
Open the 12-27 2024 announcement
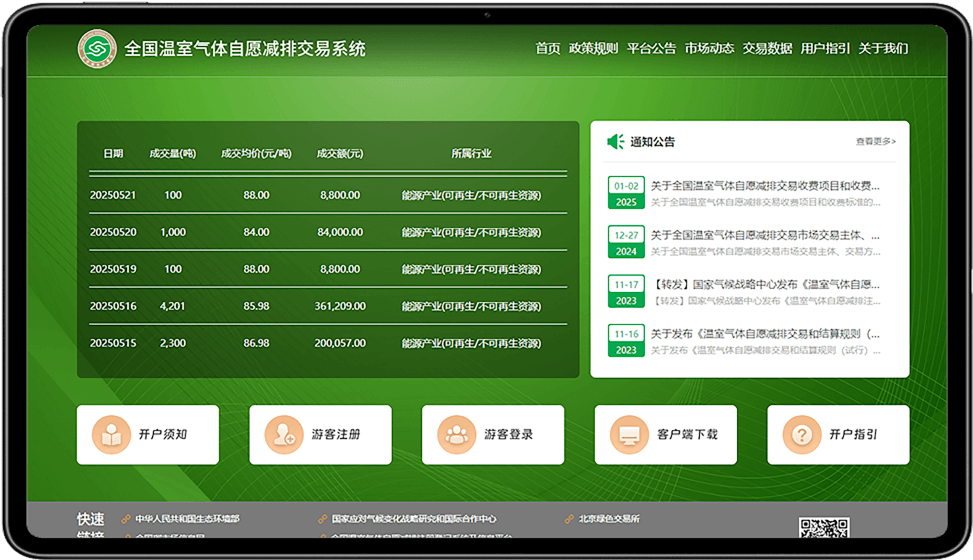[x=765, y=236]
